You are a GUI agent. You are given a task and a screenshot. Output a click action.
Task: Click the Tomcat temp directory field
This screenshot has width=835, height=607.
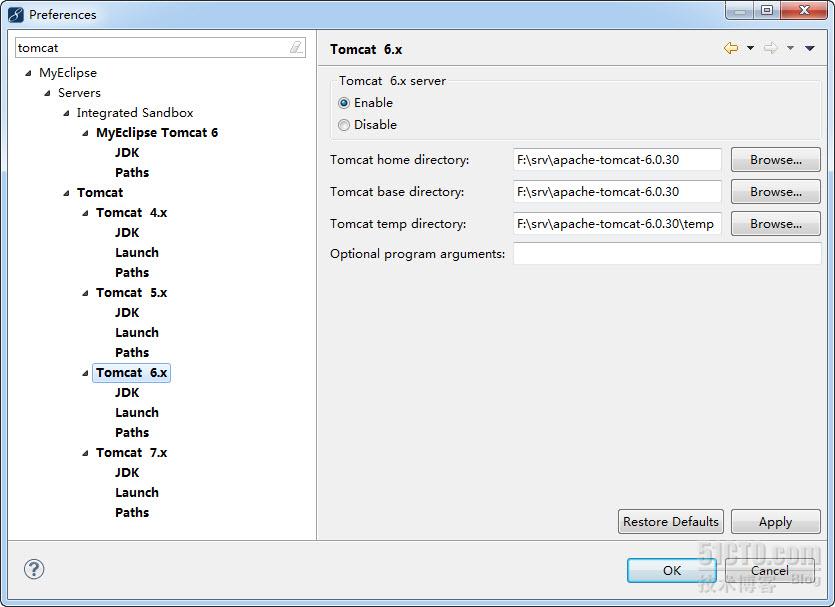tap(617, 224)
